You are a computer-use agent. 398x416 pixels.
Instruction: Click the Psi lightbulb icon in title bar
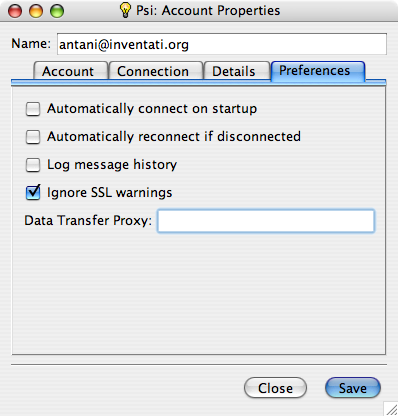125,10
